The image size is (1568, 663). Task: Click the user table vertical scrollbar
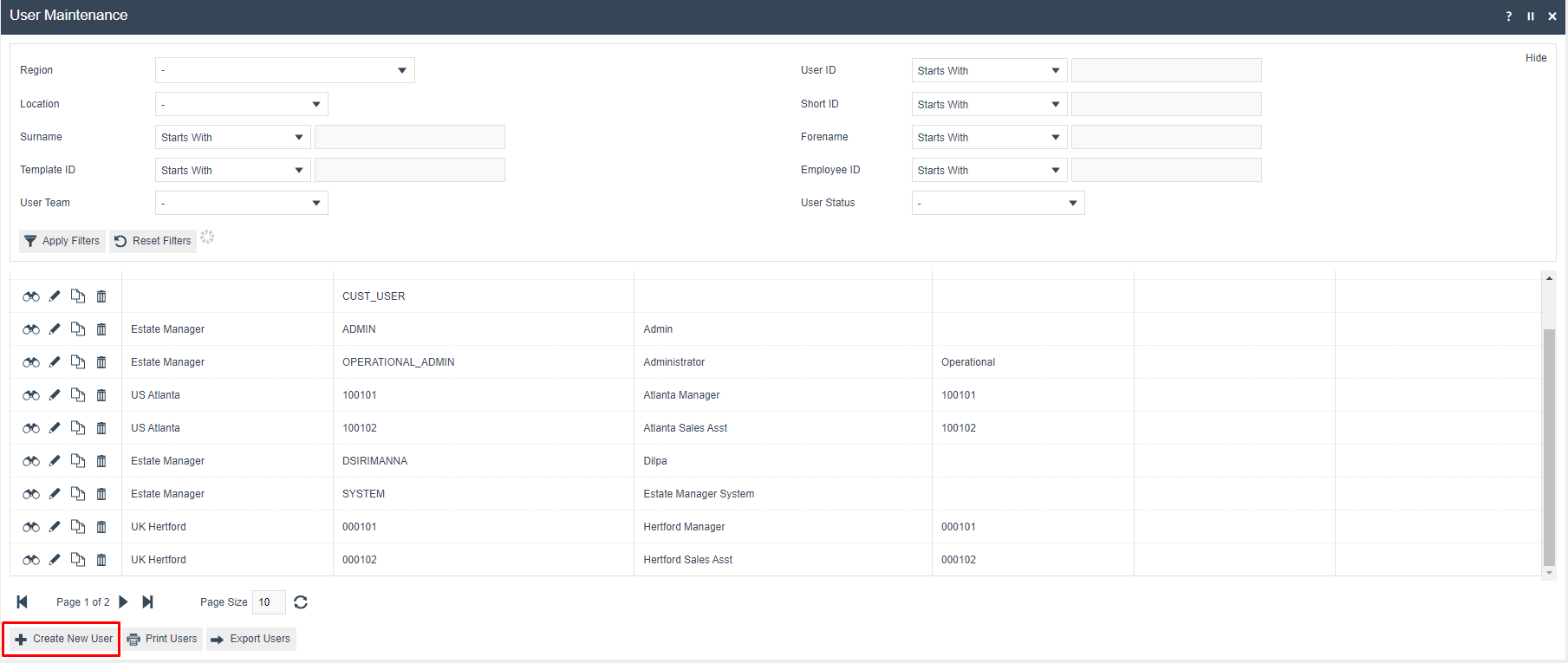point(1549,447)
